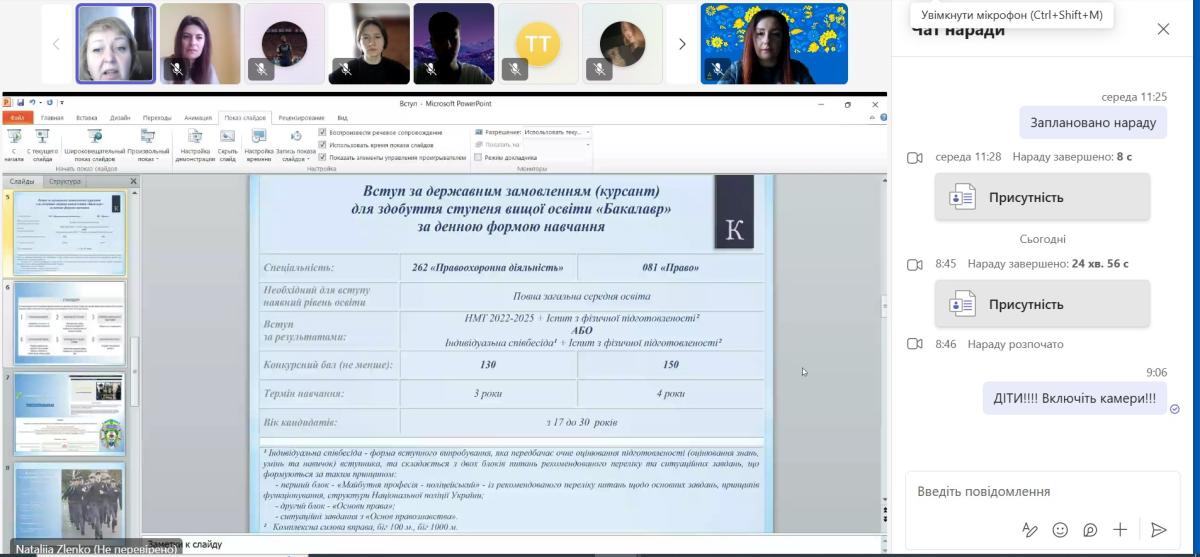Open the first Присутність attendance report from середа
Image resolution: width=1200 pixels, height=557 pixels.
(1042, 197)
